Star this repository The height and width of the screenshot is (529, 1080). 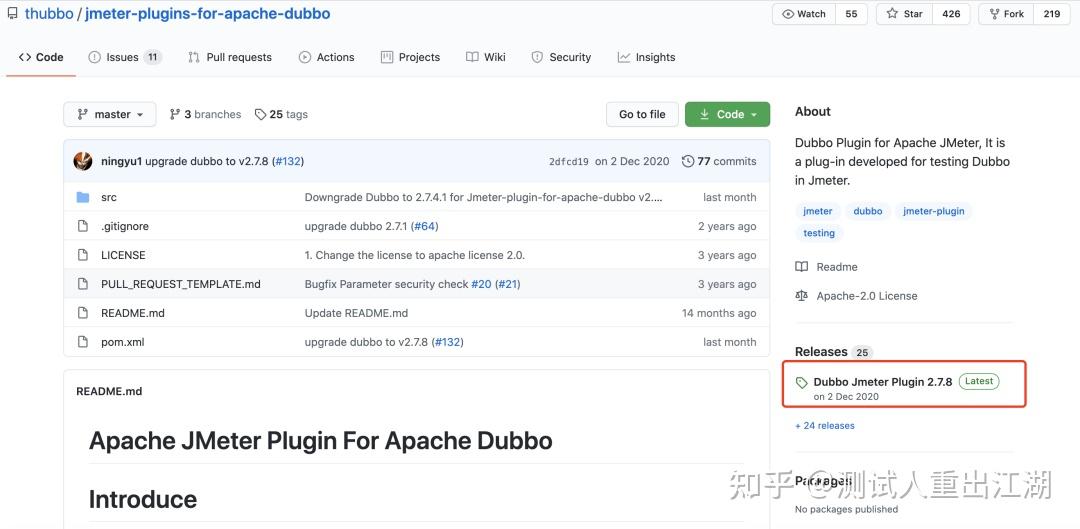(x=904, y=14)
